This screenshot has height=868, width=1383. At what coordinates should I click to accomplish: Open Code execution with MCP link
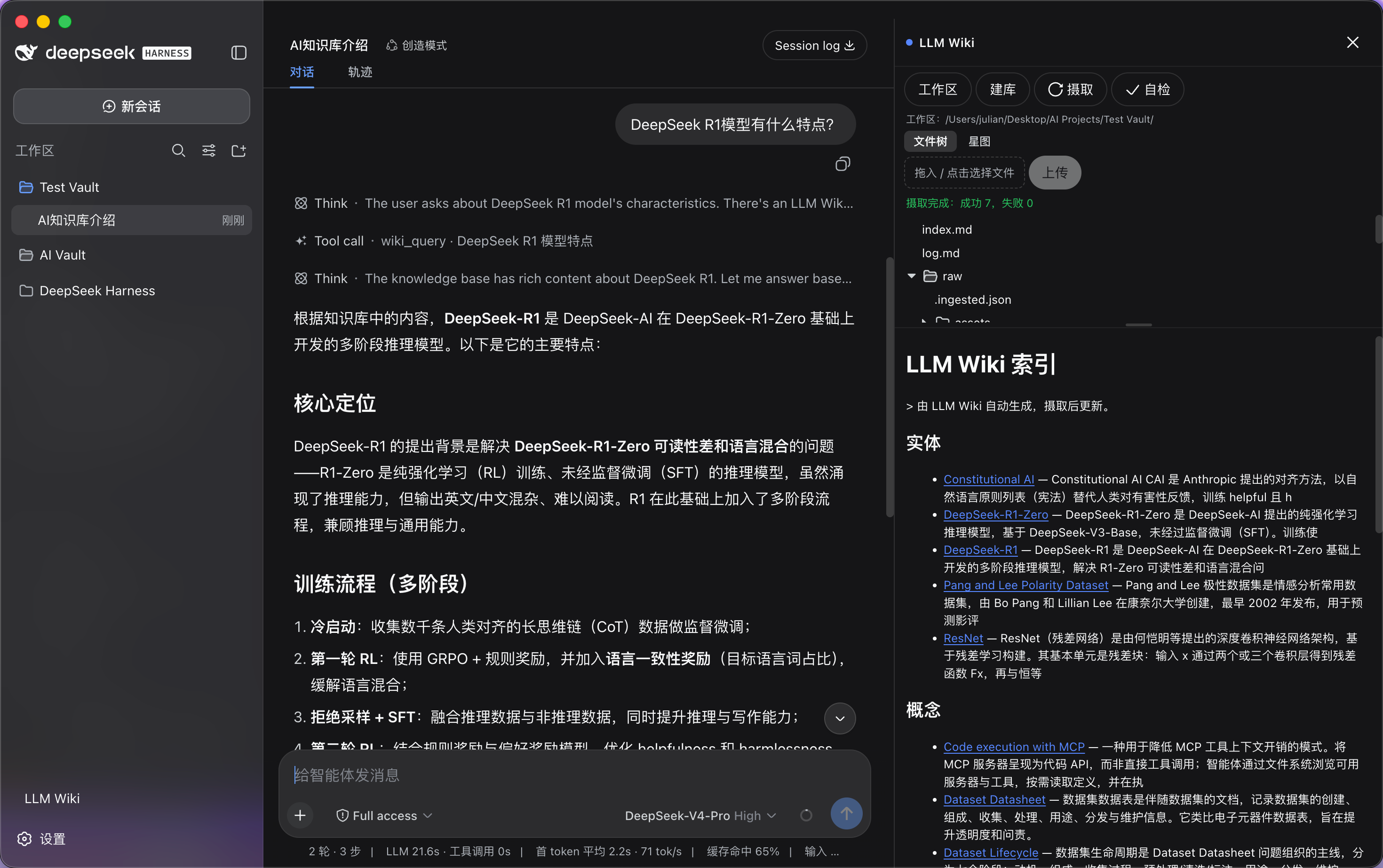pyautogui.click(x=1014, y=746)
